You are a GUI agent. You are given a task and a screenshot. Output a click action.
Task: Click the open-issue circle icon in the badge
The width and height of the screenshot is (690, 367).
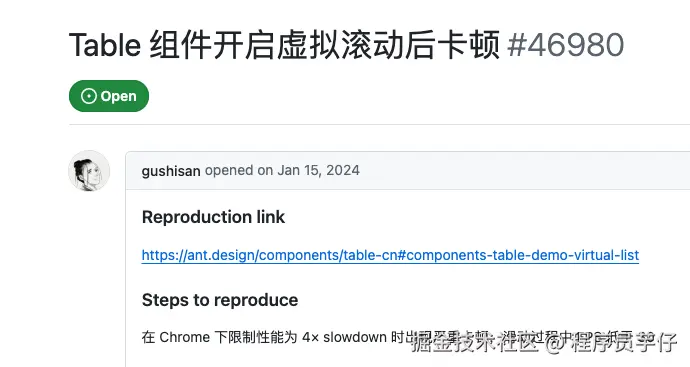(88, 96)
